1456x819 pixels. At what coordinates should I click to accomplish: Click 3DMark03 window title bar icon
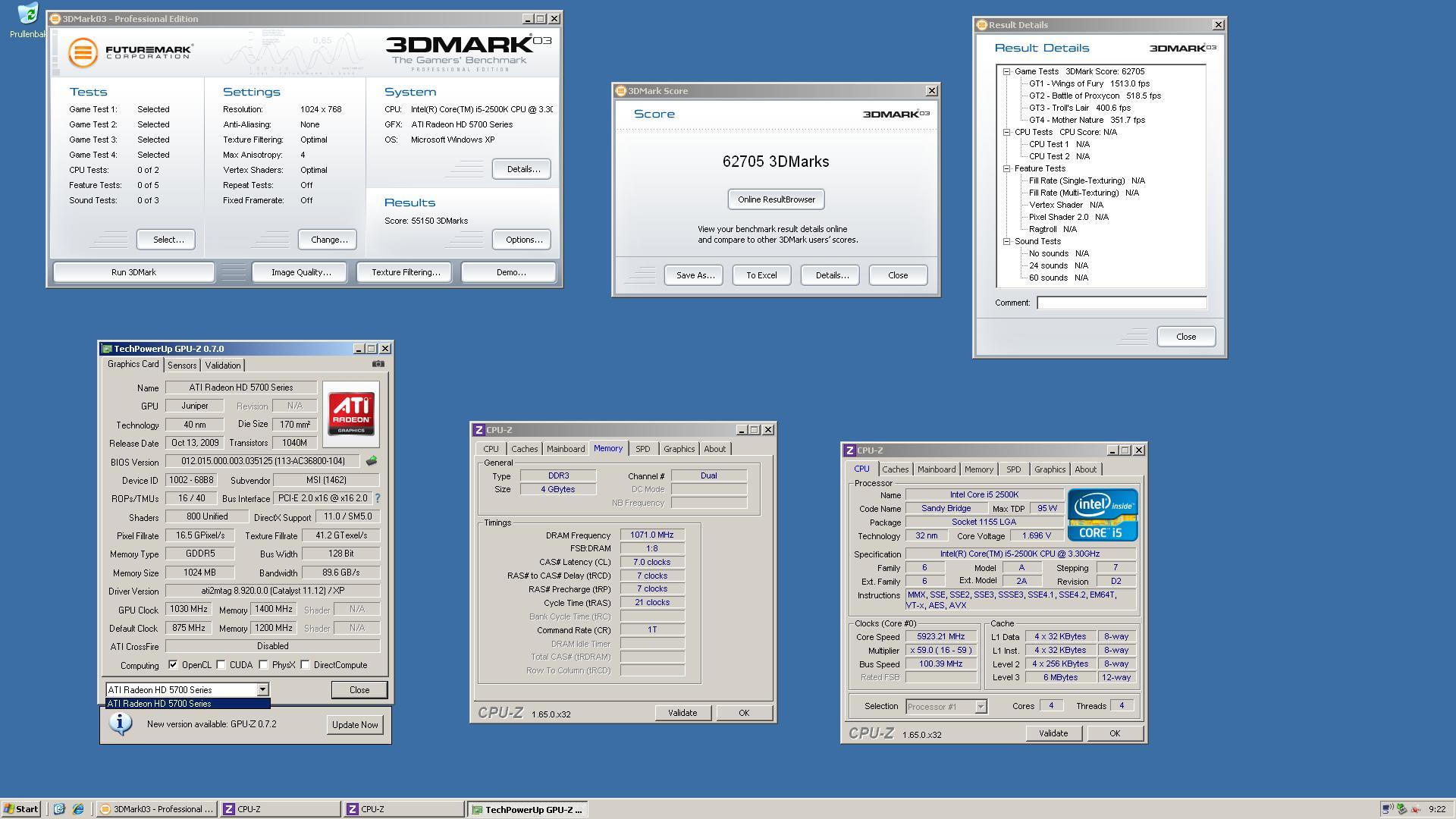[x=55, y=19]
